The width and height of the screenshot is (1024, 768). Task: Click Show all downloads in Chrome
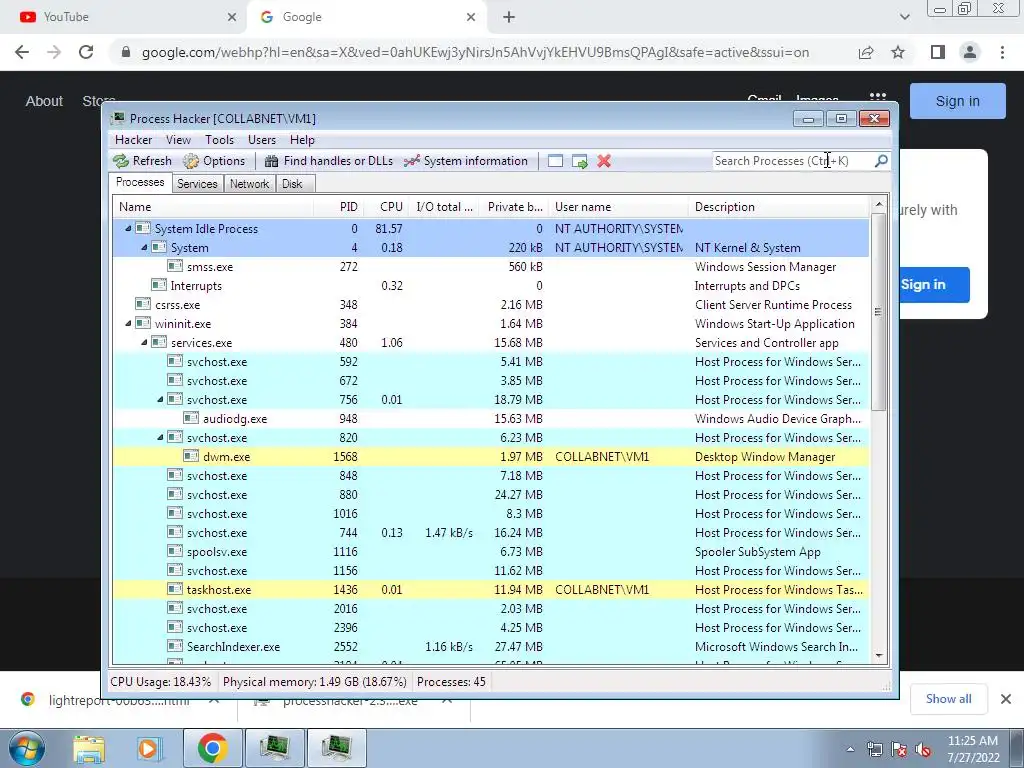948,699
